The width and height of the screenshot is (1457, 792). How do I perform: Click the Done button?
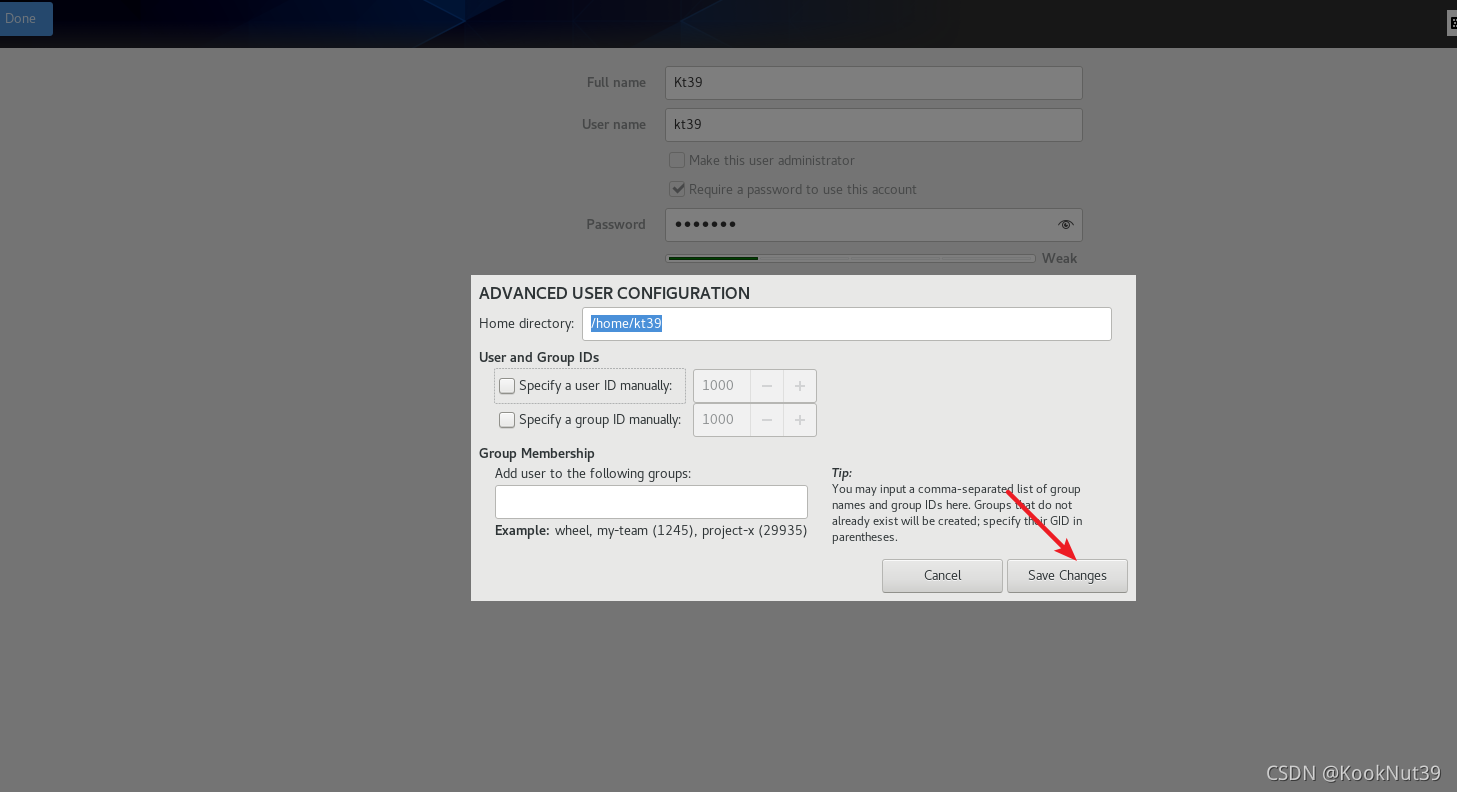[22, 18]
